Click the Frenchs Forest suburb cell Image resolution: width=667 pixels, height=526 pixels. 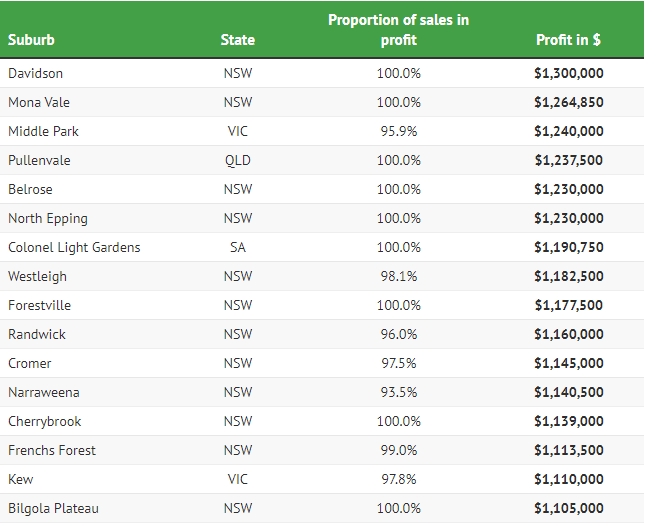pos(52,450)
